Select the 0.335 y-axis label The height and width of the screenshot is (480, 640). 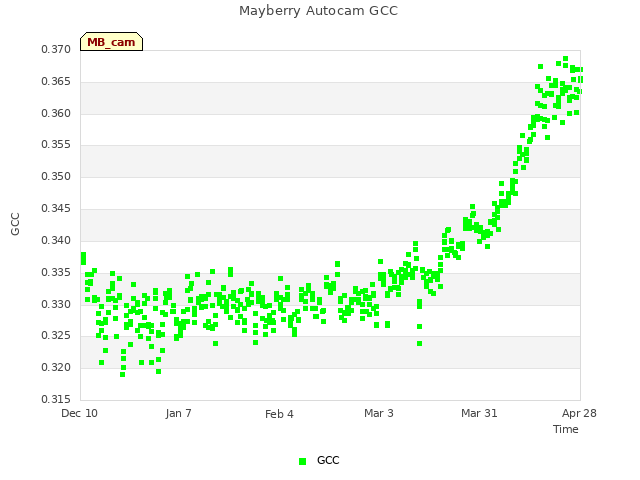click(56, 272)
